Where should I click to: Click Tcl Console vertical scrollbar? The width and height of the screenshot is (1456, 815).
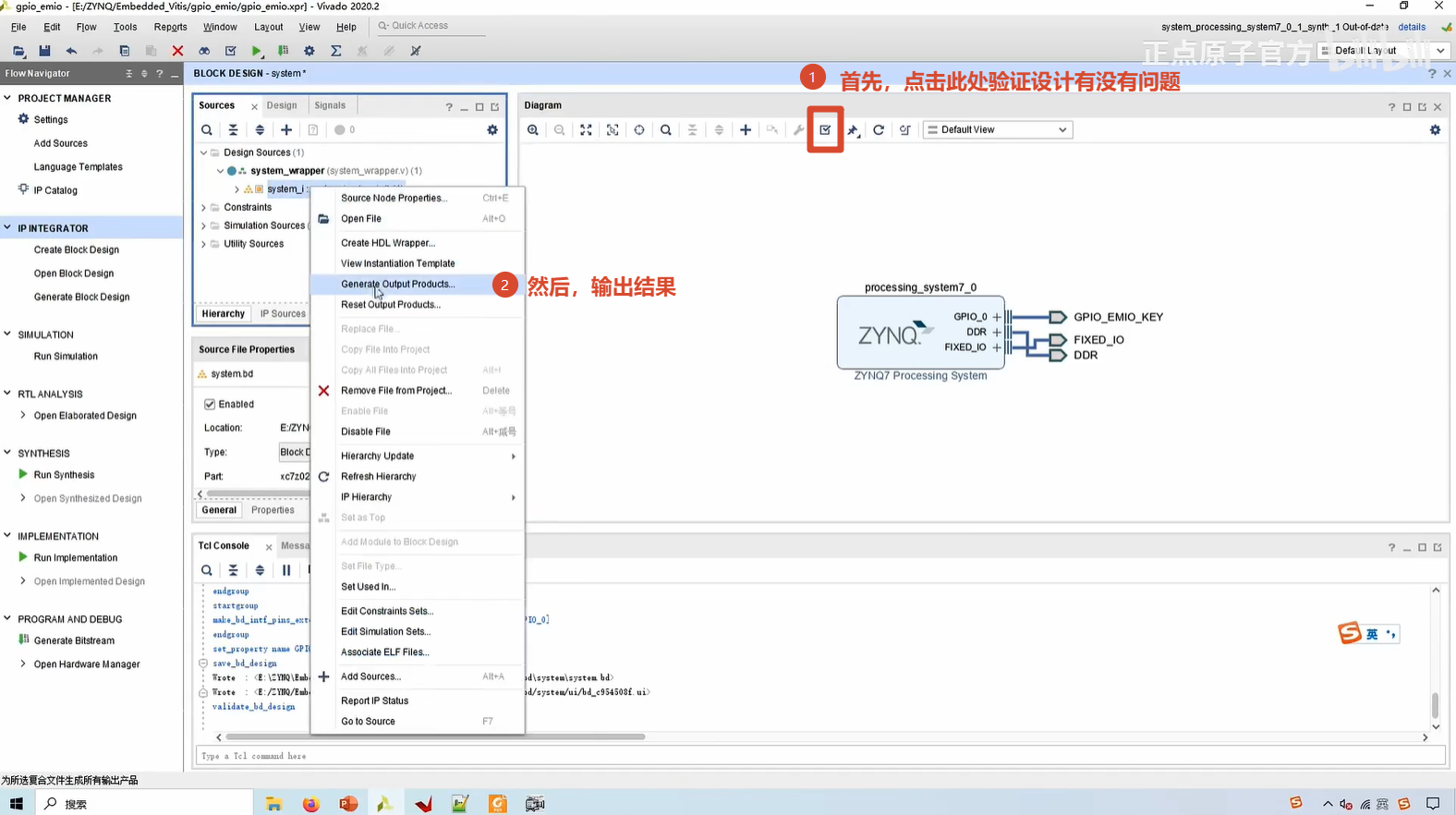pos(1436,704)
